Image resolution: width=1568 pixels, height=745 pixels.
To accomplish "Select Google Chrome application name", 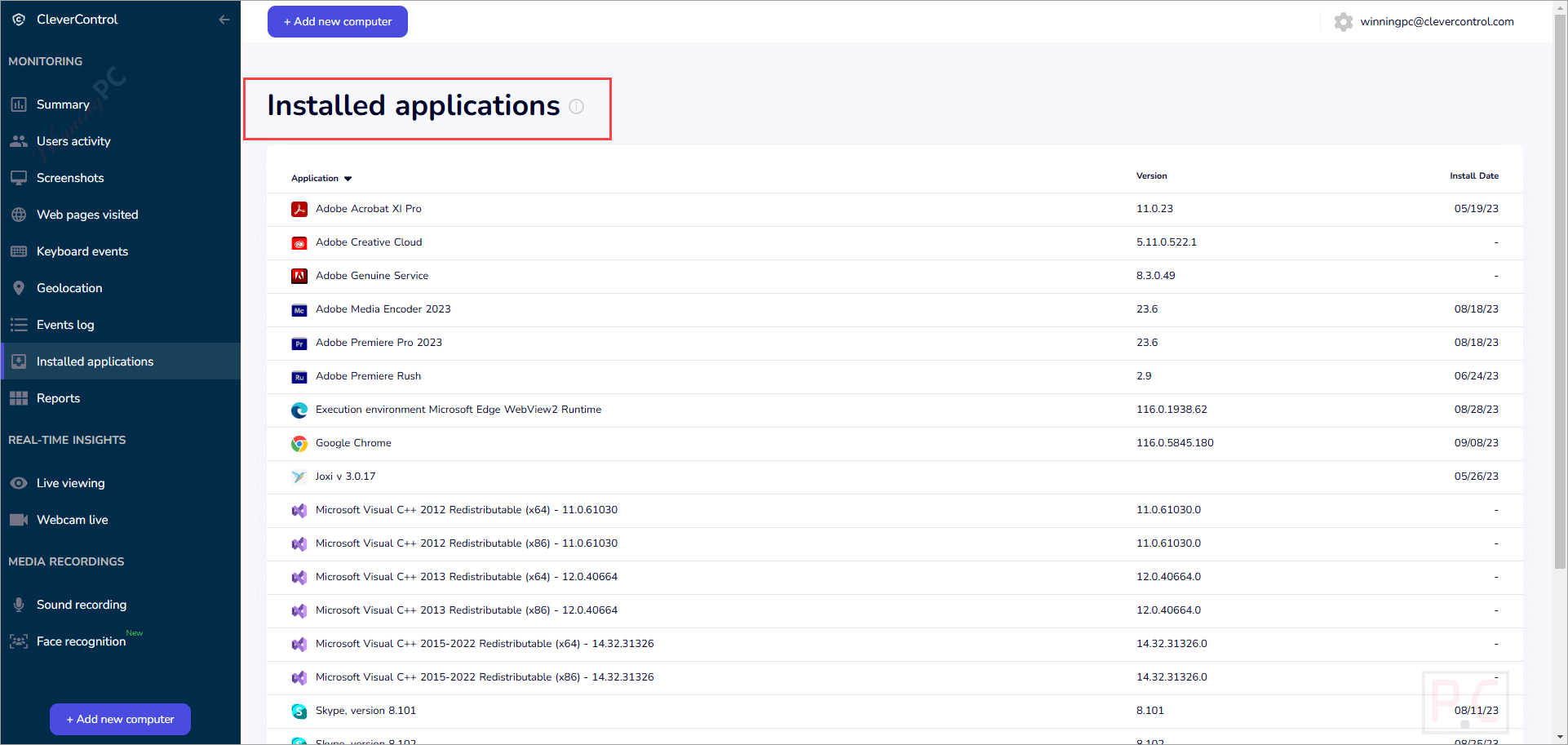I will click(353, 443).
